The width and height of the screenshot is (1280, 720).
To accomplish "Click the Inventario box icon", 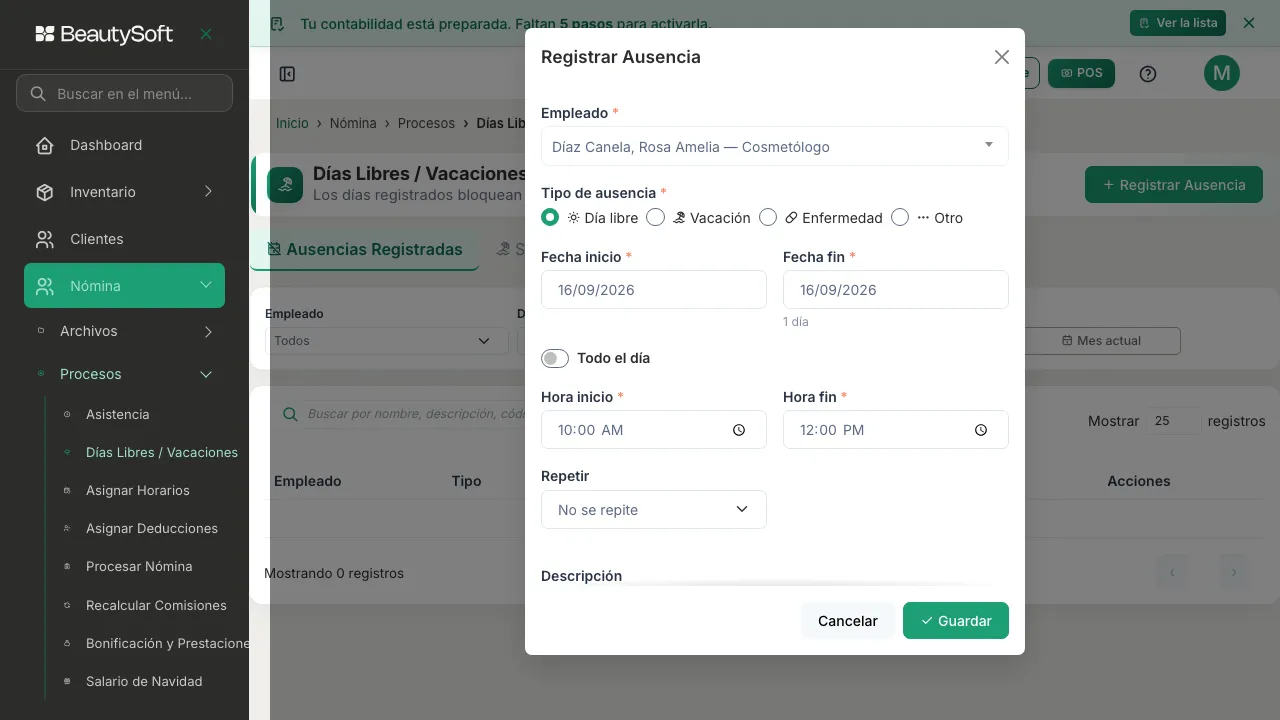I will click(x=45, y=192).
